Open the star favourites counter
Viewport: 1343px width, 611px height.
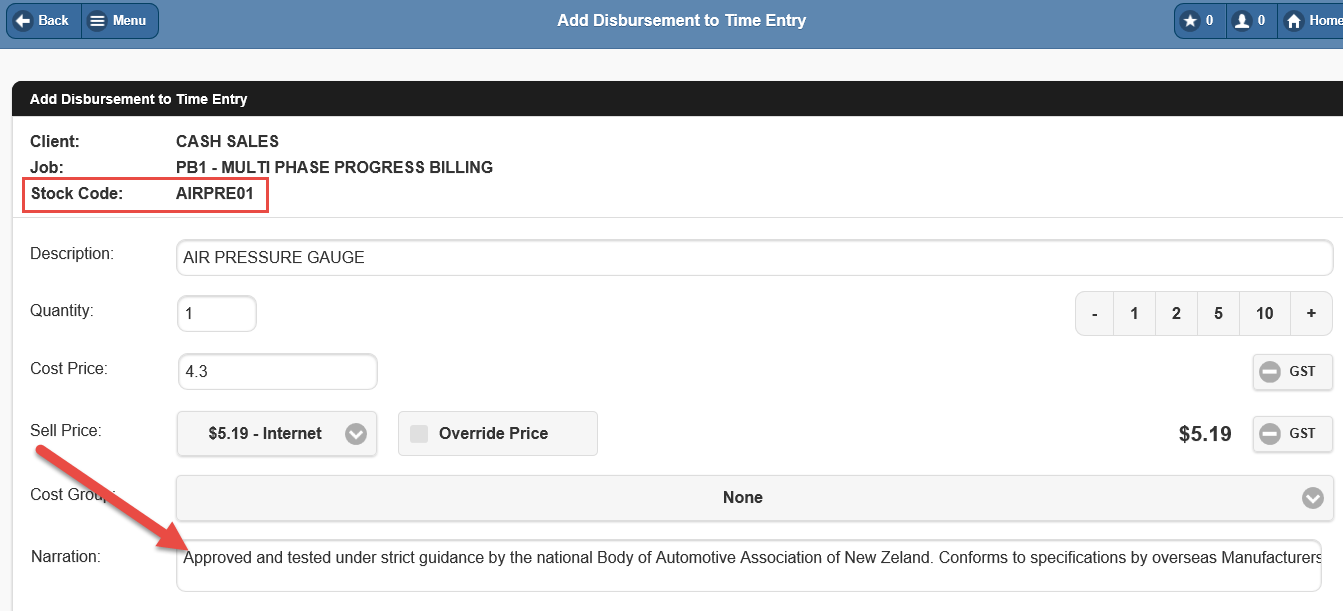1199,21
